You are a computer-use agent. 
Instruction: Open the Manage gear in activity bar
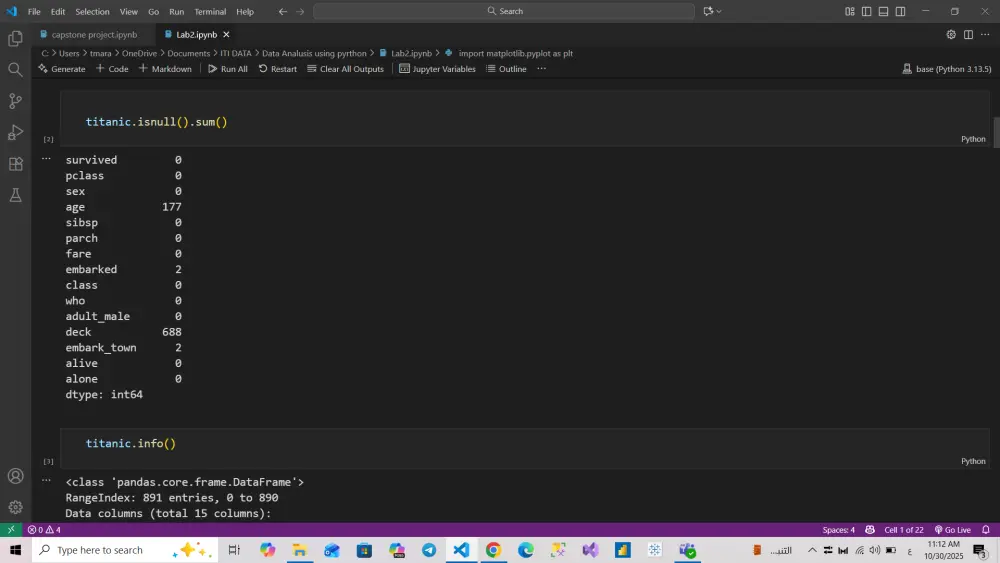[x=15, y=508]
